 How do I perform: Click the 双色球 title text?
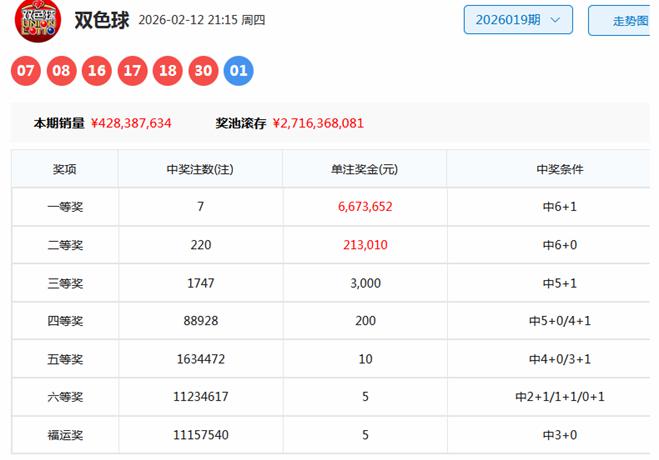tap(102, 20)
